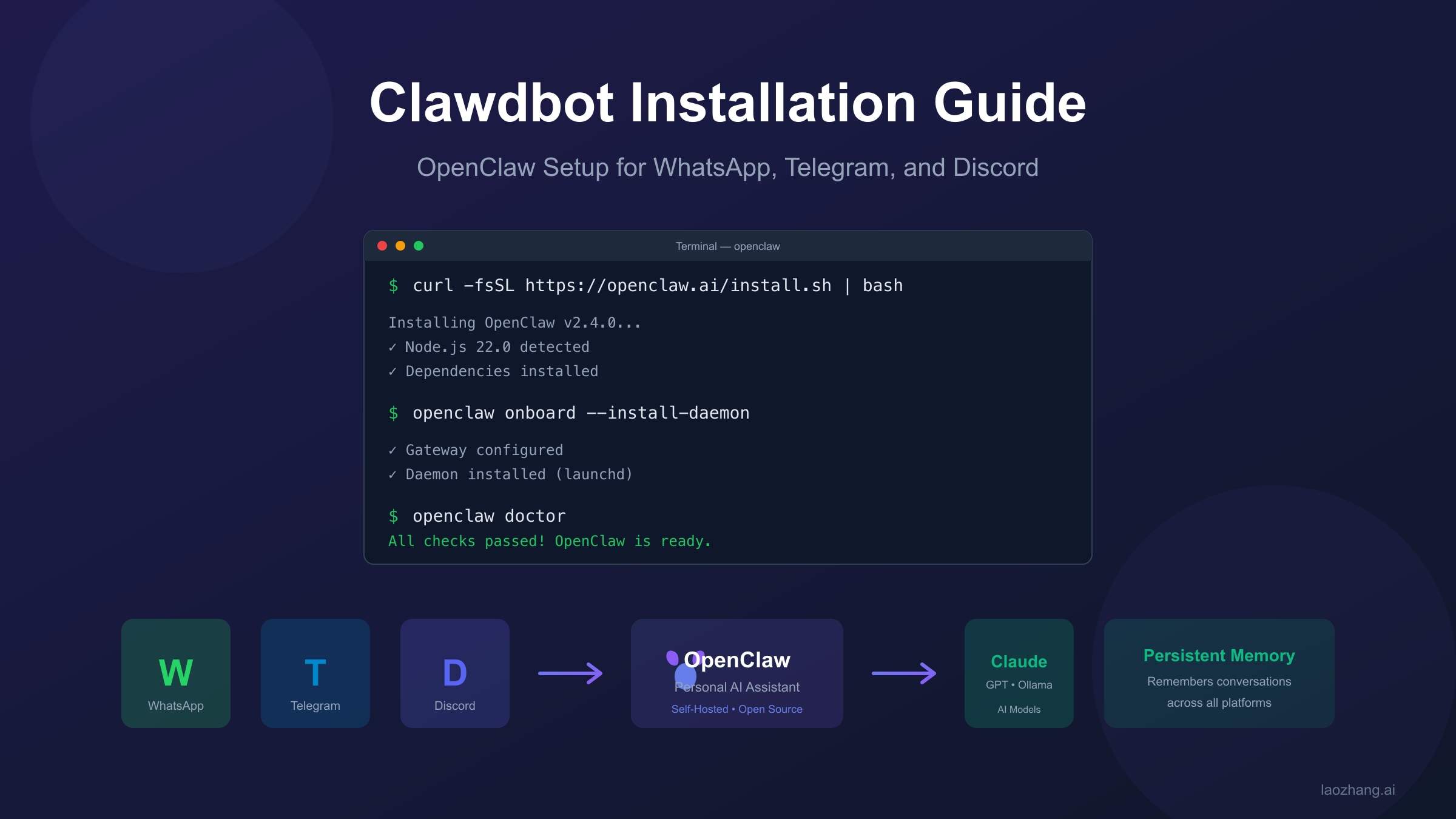
Task: Select the openclaw doctor command line
Action: coord(488,516)
